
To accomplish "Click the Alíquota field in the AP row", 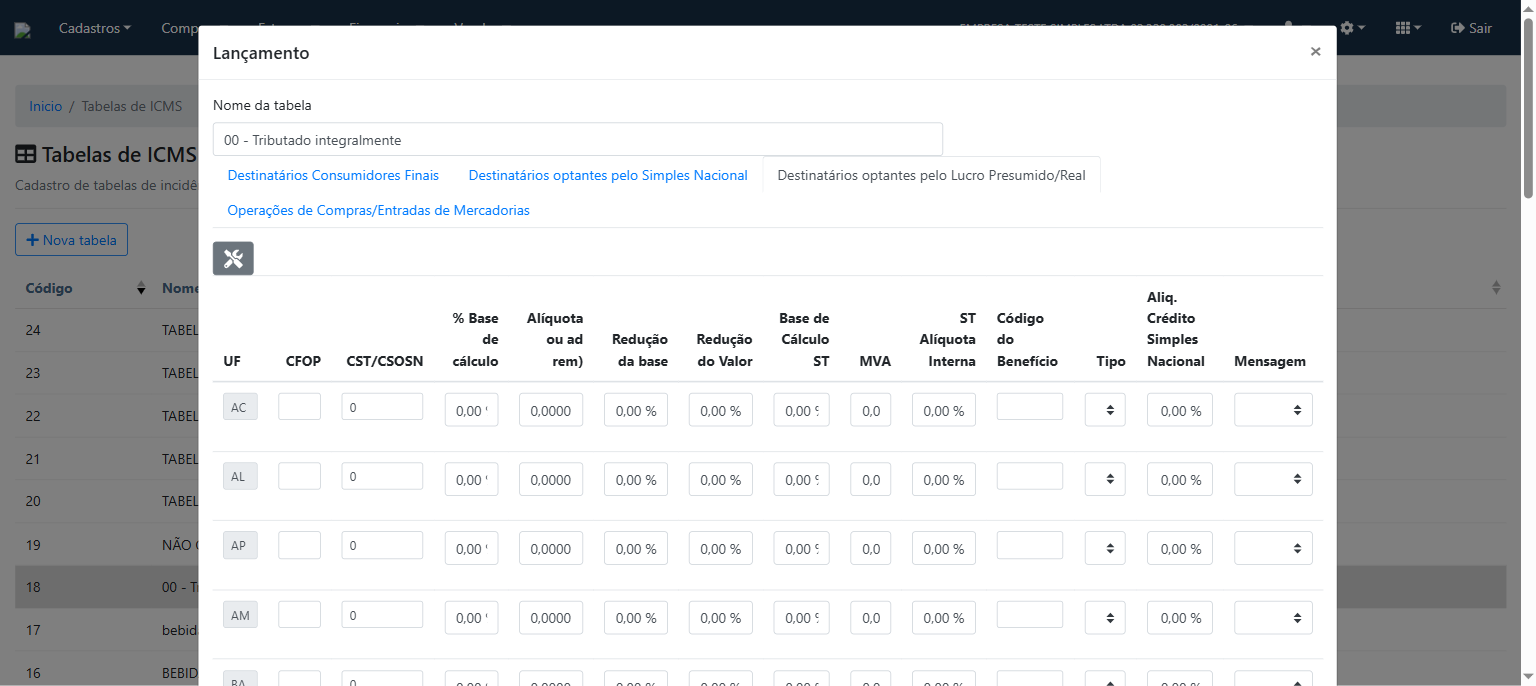I will point(551,548).
